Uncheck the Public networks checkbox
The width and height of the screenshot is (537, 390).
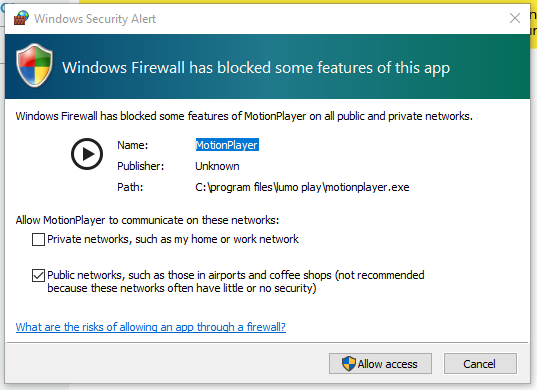tap(38, 275)
